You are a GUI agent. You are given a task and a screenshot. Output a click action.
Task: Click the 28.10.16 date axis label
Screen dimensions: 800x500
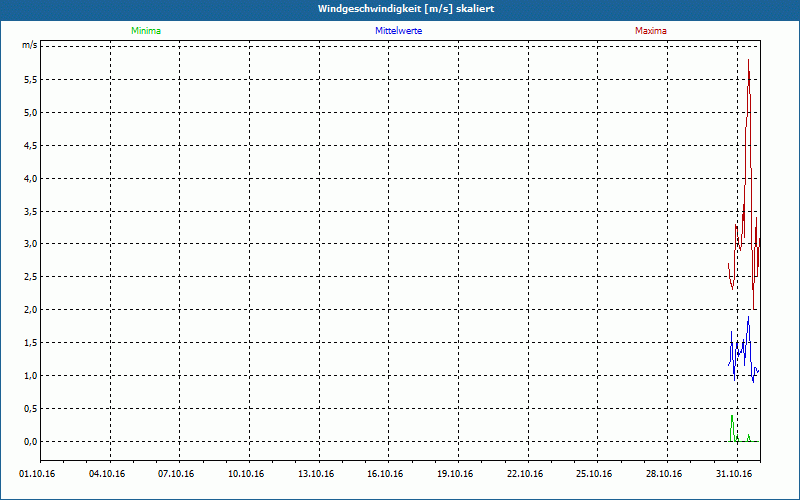pyautogui.click(x=664, y=474)
